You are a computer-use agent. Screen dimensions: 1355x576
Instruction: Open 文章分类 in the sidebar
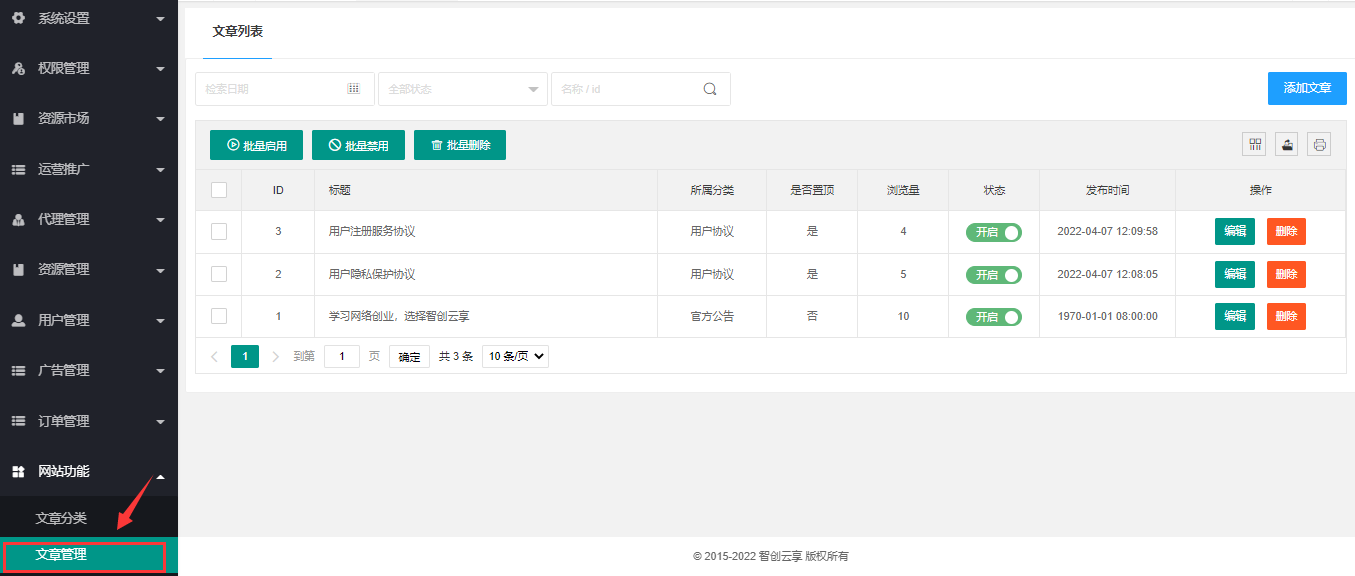coord(61,518)
